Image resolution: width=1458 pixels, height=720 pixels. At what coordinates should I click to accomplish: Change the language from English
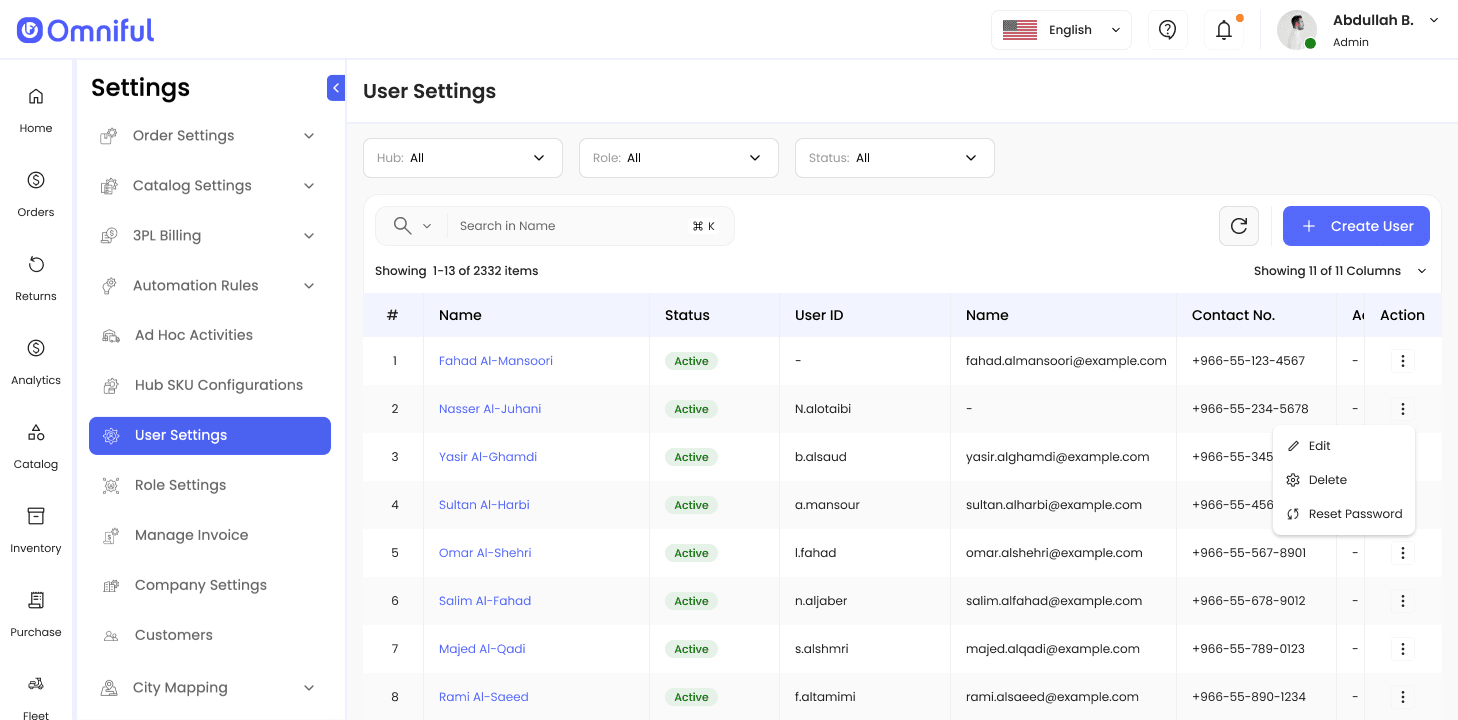pos(1061,30)
